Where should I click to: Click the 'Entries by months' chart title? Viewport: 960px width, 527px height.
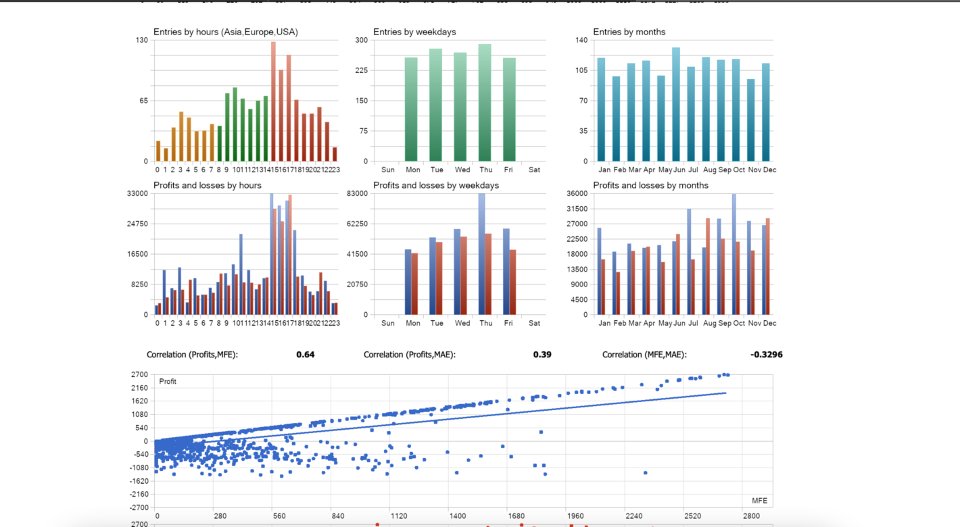point(629,32)
